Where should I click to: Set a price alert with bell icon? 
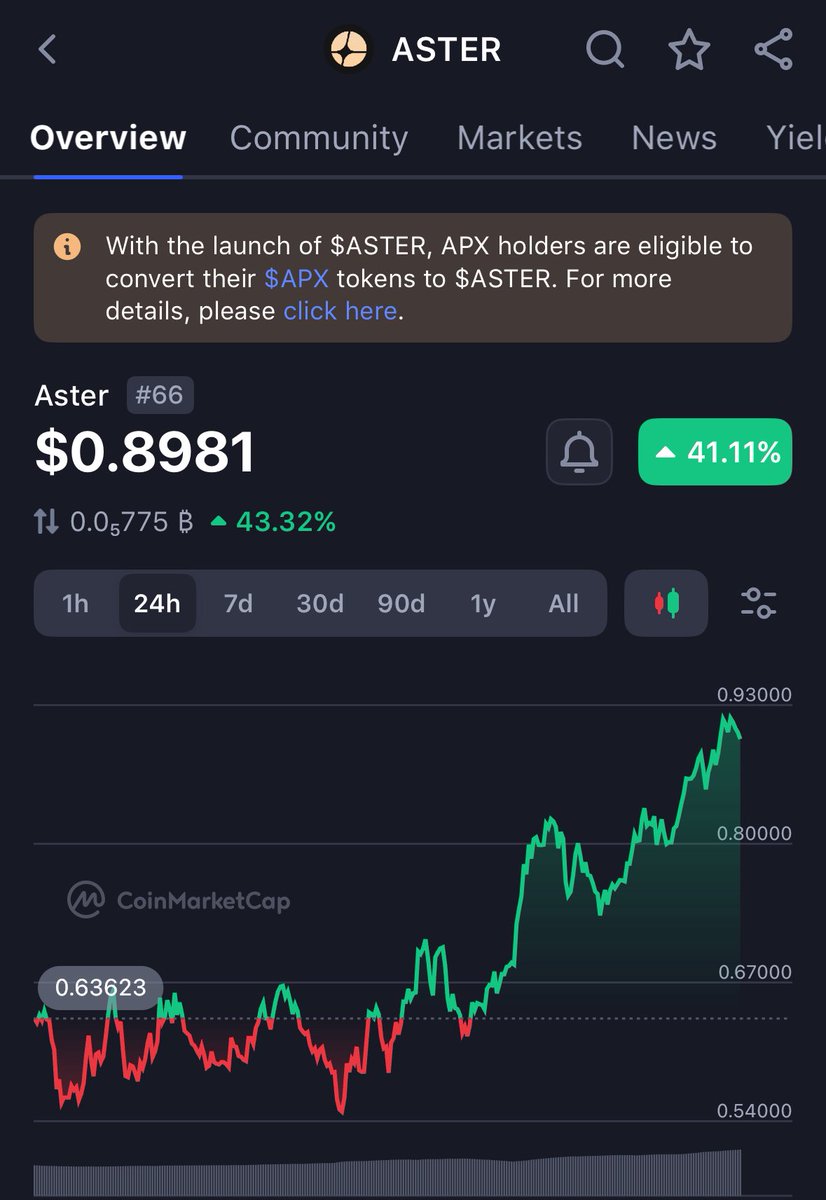(579, 452)
